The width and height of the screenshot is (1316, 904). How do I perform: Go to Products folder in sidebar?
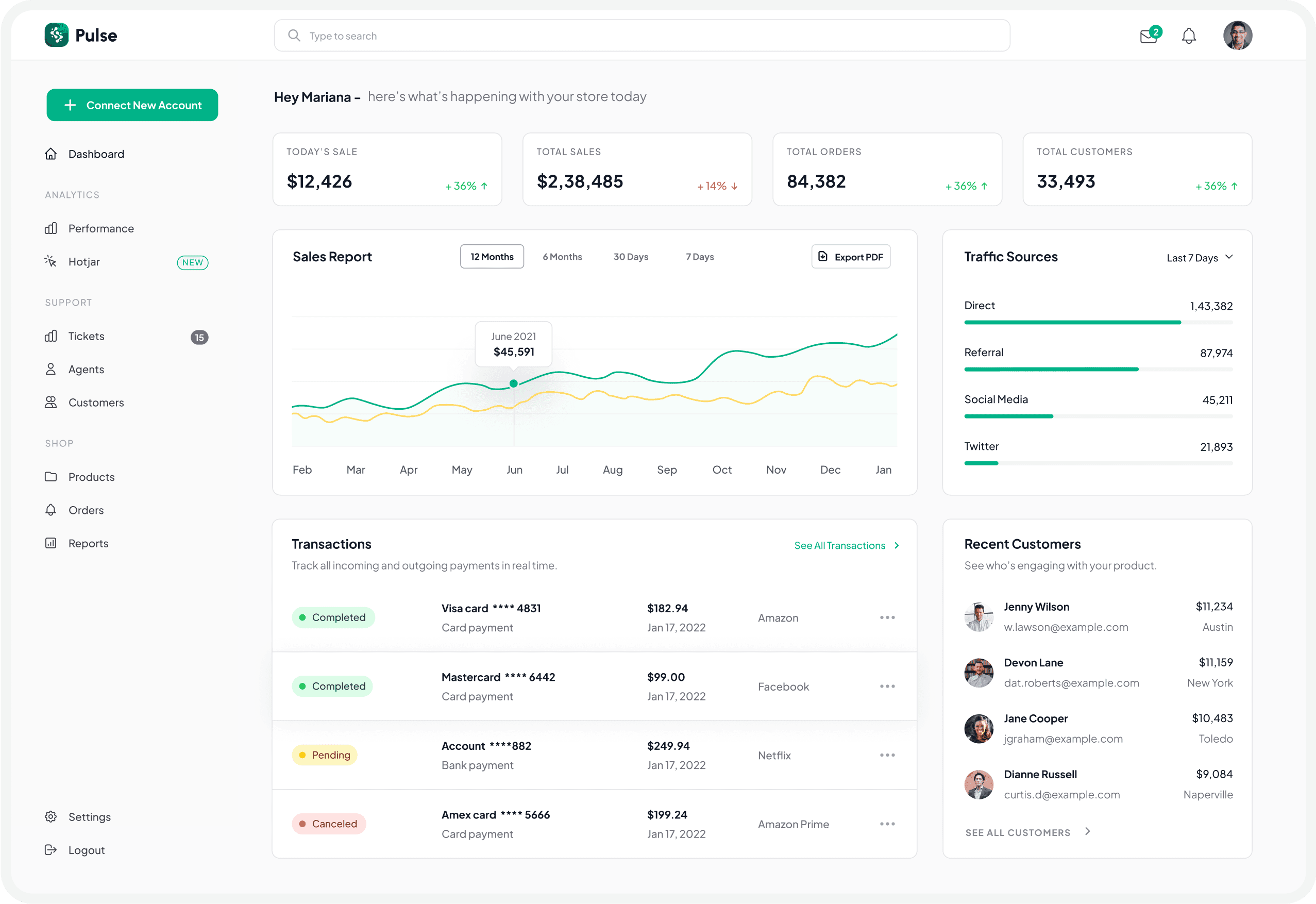coord(91,477)
